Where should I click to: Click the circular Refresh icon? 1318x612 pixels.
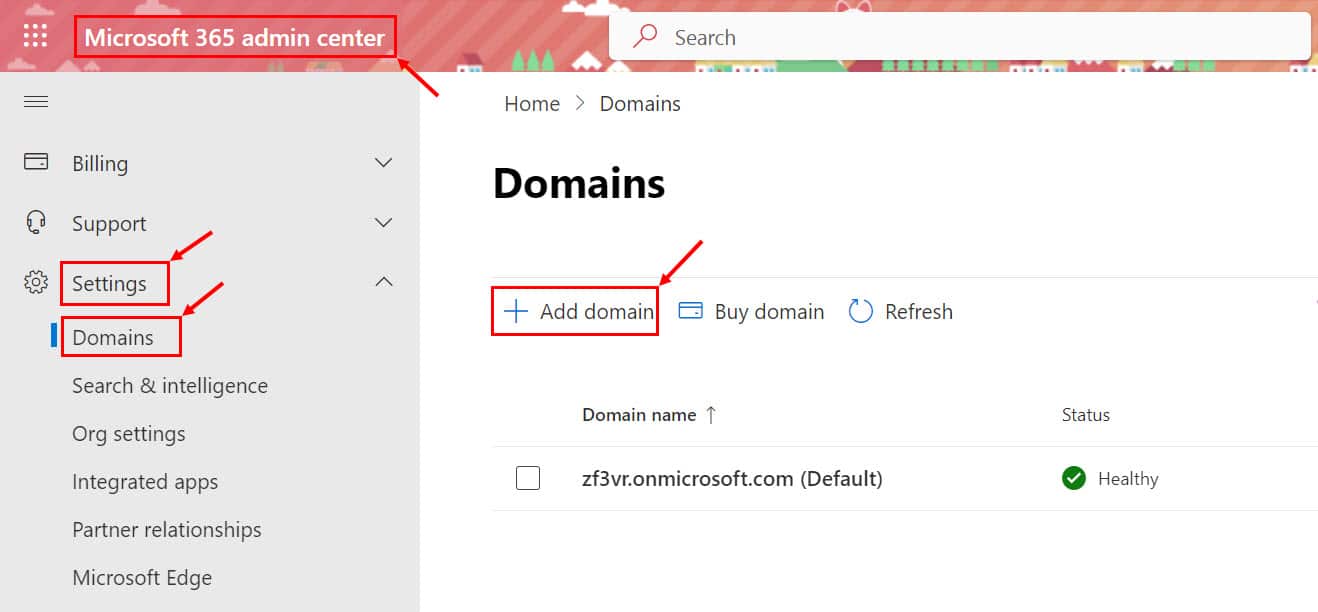click(860, 311)
